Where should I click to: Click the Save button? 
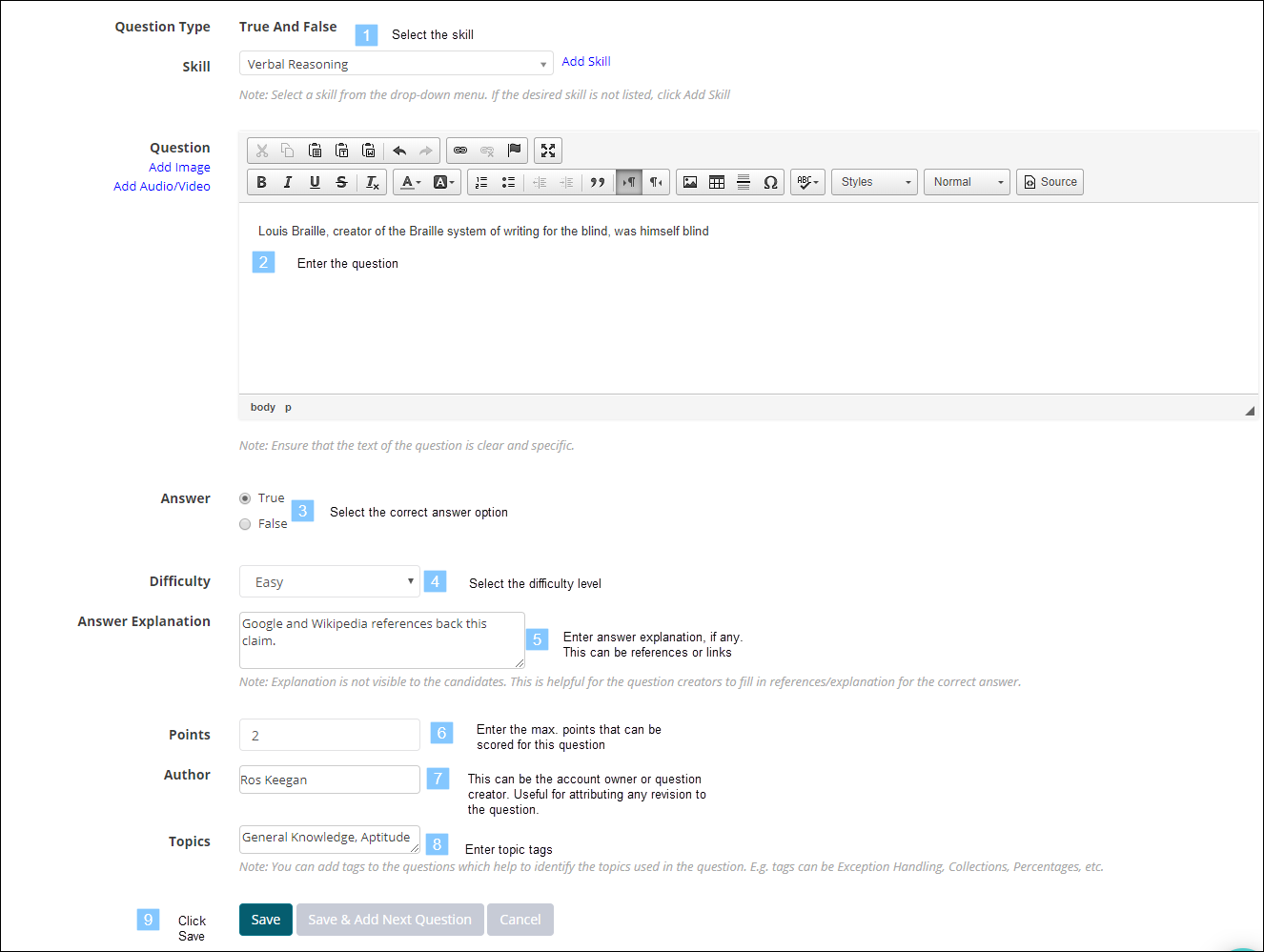click(x=266, y=920)
